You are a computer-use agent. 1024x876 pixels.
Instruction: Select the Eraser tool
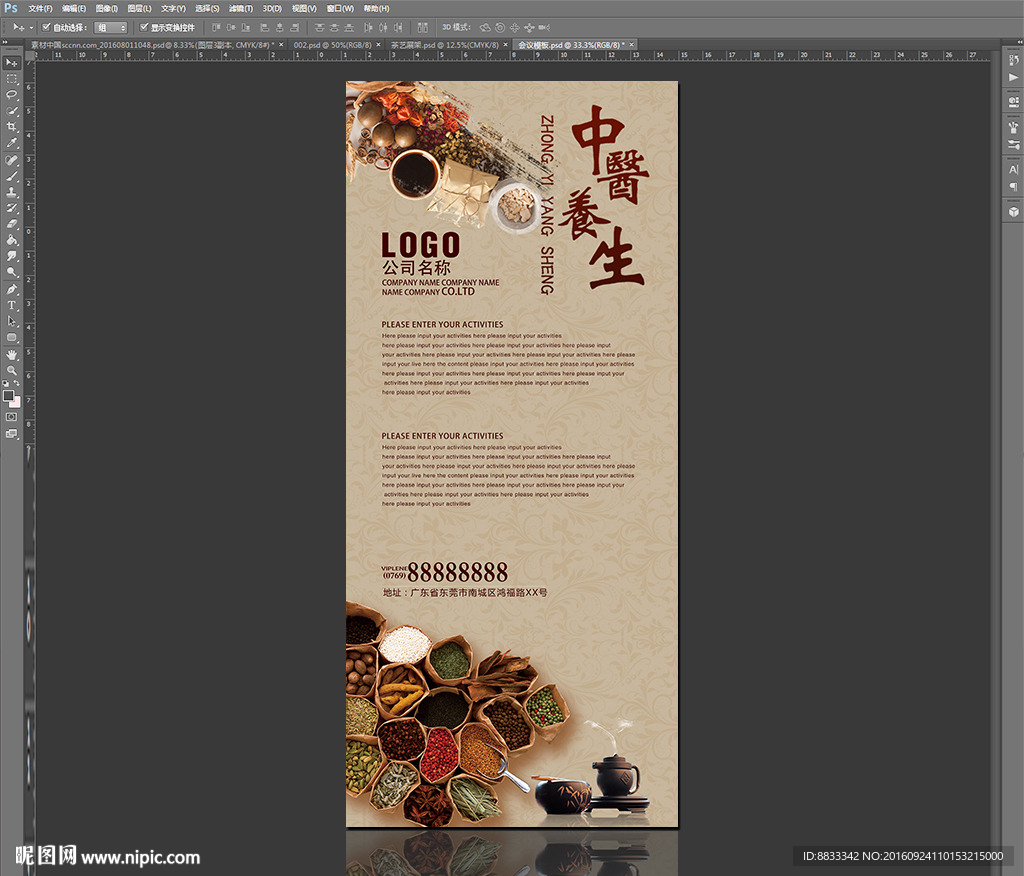[12, 224]
